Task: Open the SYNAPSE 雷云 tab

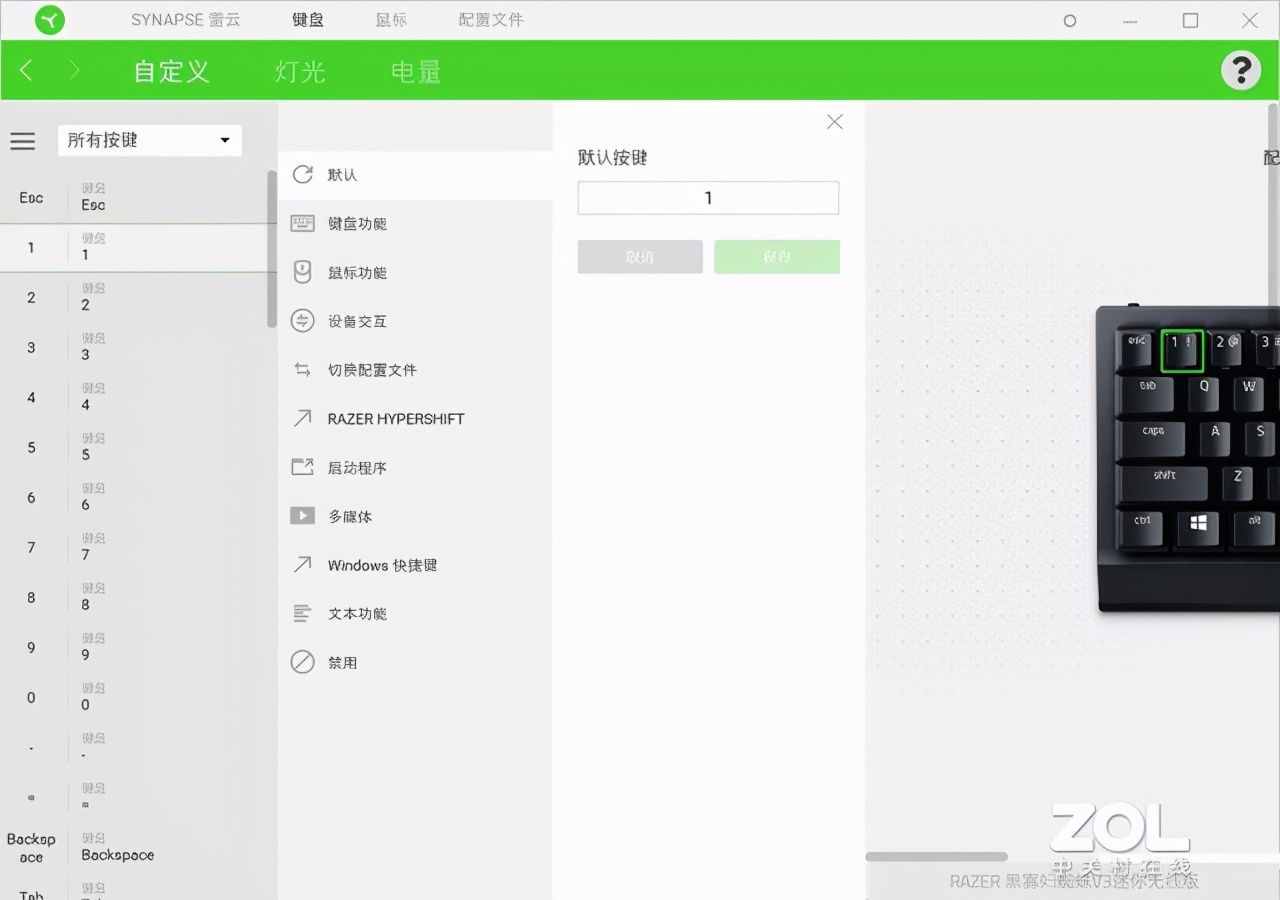Action: [x=186, y=20]
